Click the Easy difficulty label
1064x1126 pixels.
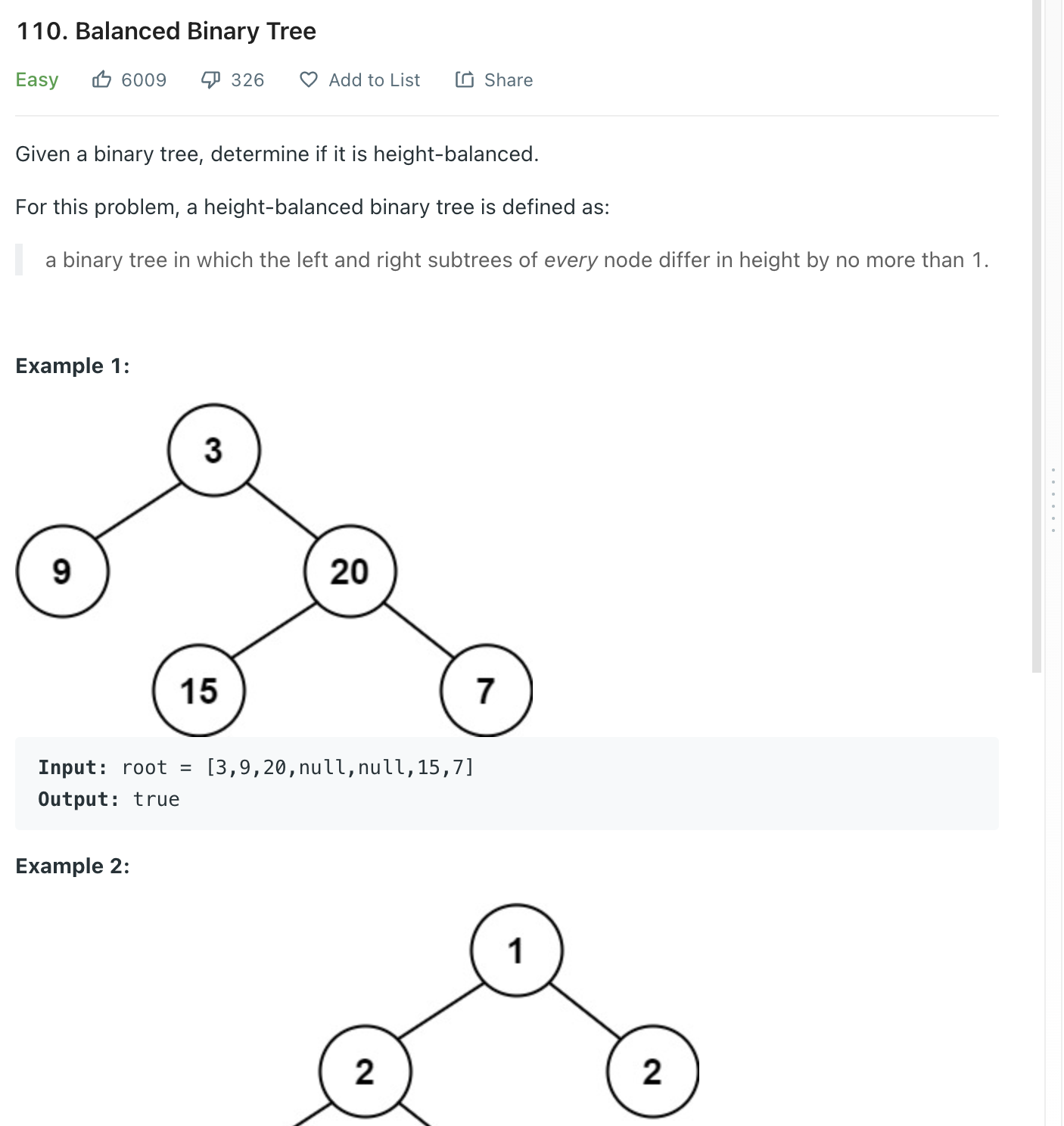[36, 79]
